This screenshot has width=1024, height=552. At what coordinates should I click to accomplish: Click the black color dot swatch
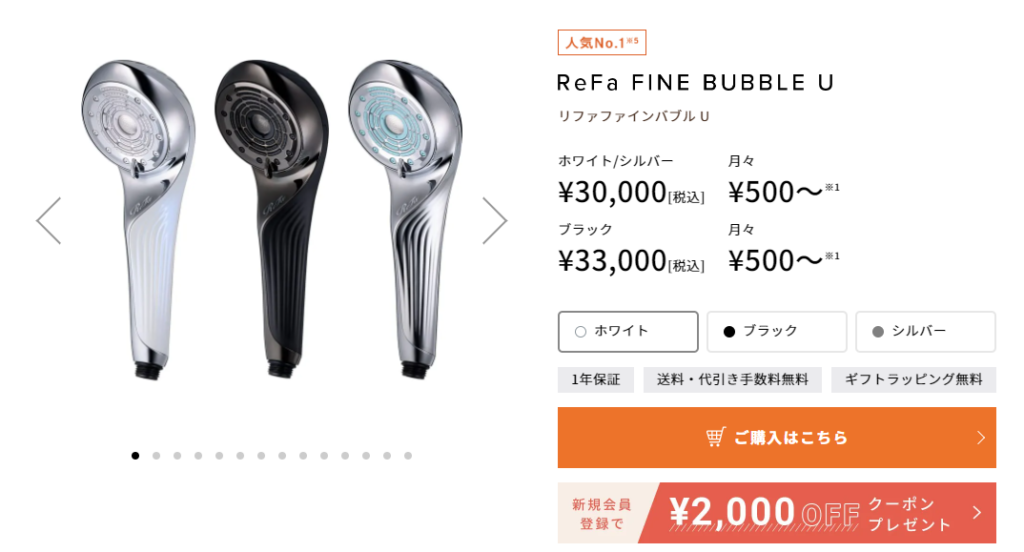(729, 332)
